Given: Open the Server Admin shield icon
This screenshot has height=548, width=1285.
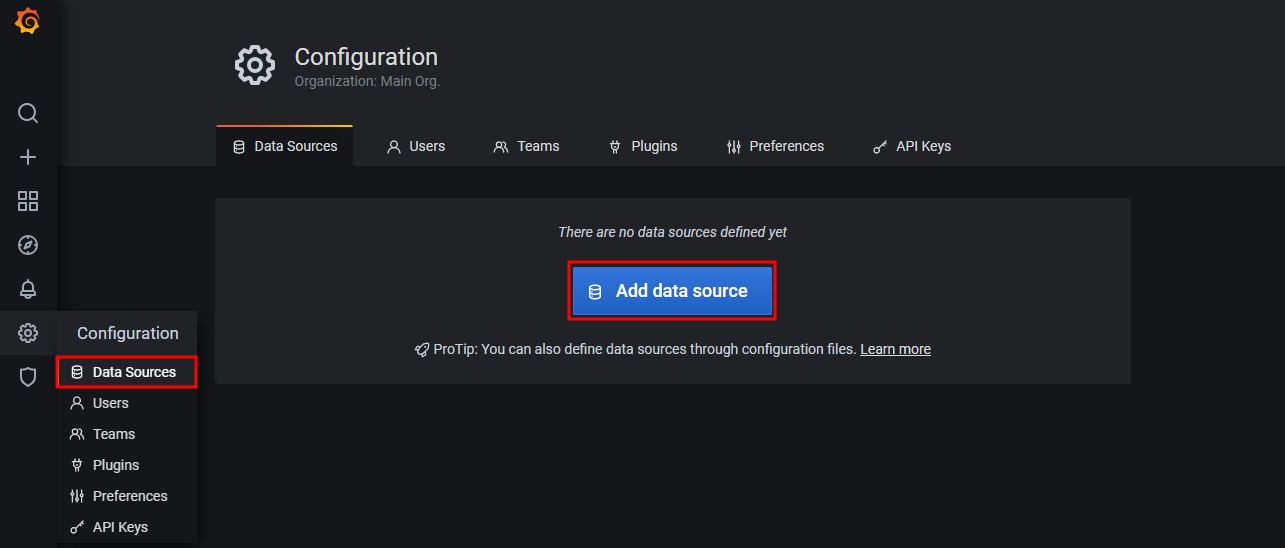Looking at the screenshot, I should coord(28,377).
